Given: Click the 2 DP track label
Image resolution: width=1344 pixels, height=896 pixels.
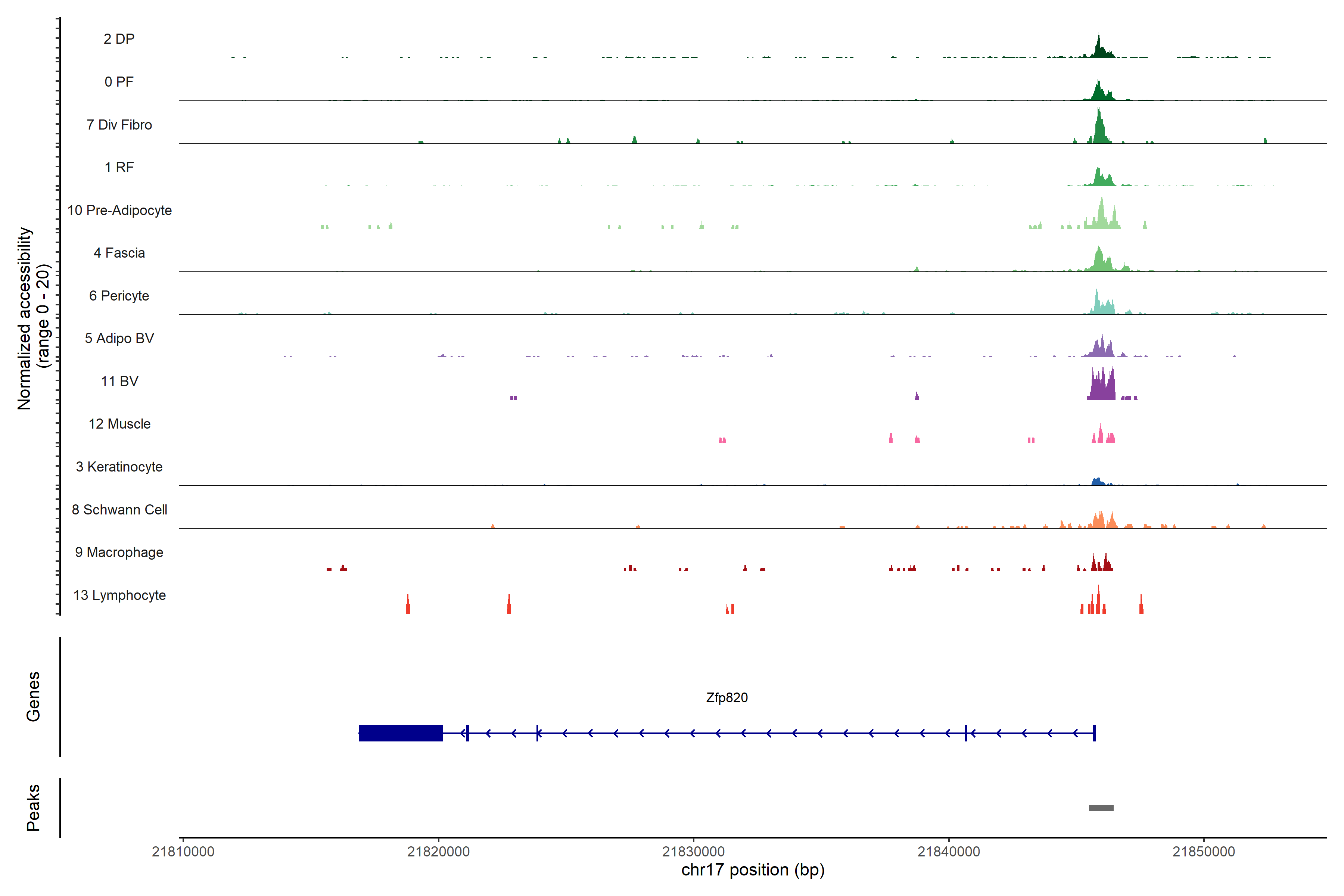Looking at the screenshot, I should point(119,39).
